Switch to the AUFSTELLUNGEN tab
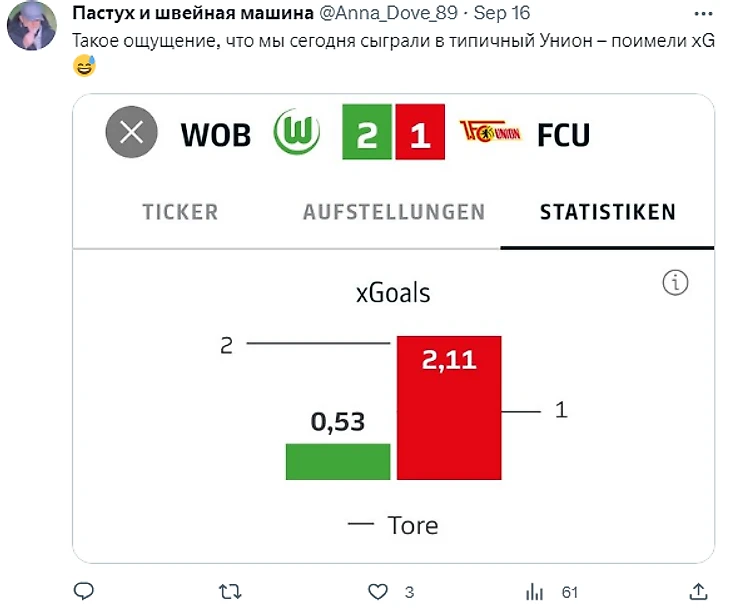730x609 pixels. tap(394, 212)
